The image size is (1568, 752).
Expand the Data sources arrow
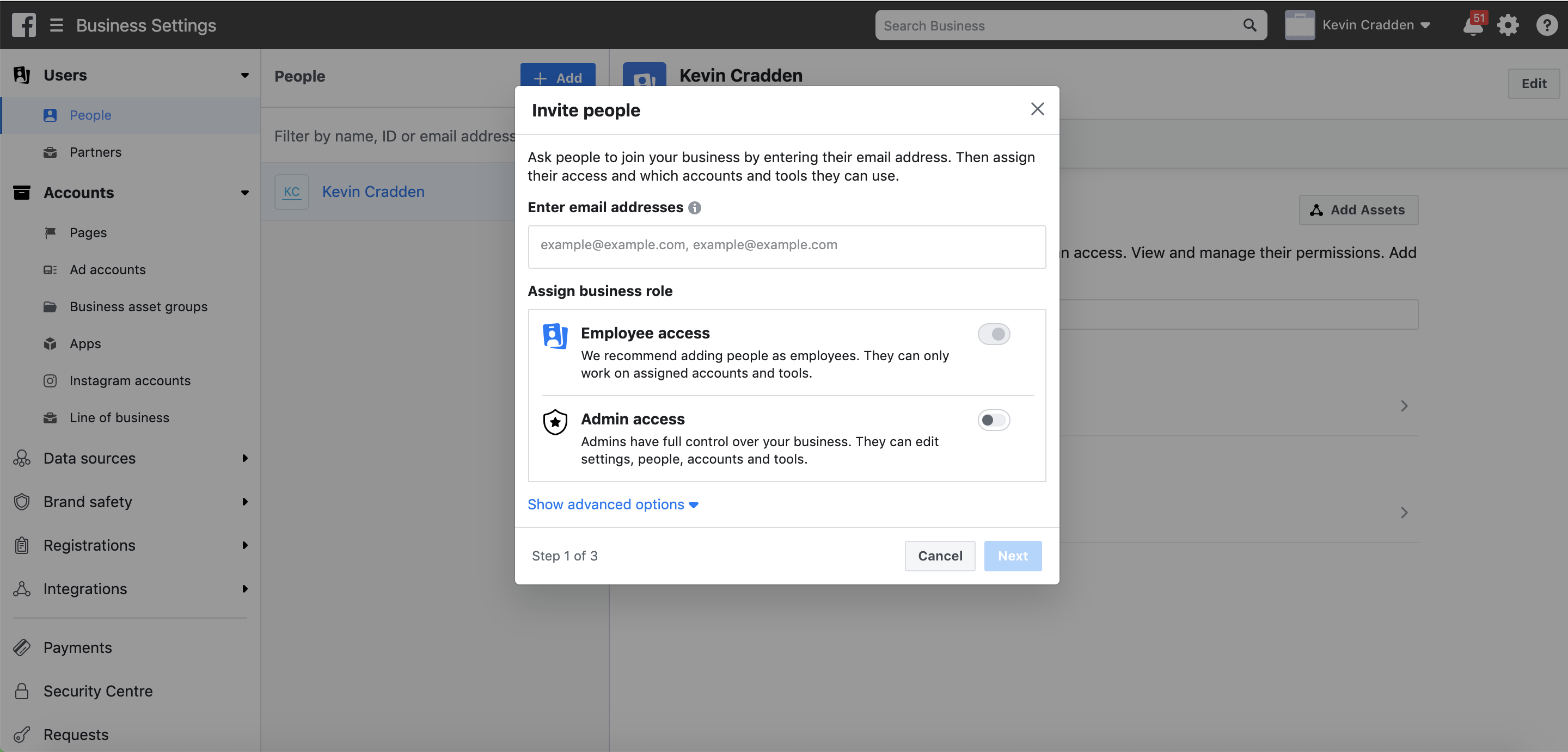(244, 458)
